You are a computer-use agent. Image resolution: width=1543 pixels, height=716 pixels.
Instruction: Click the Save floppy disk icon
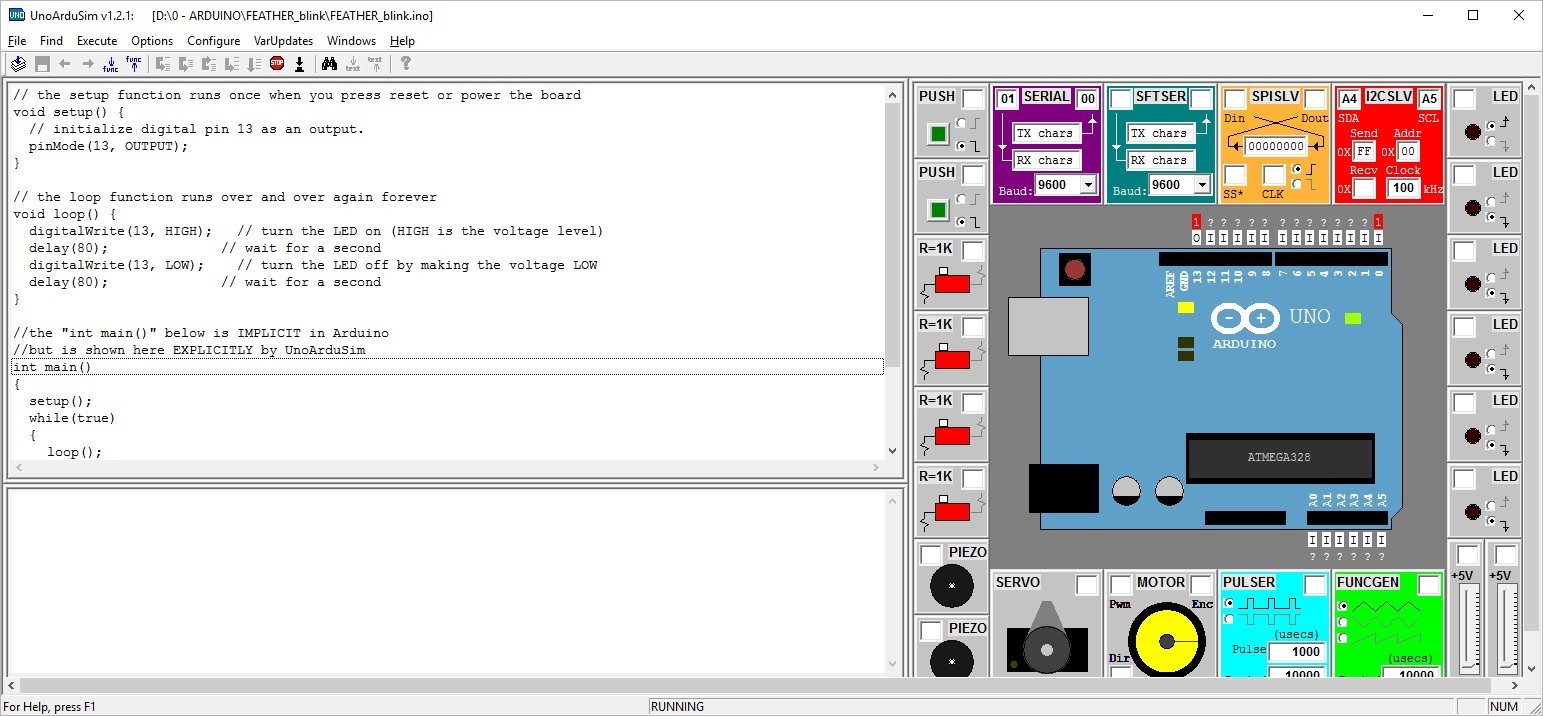pos(42,64)
